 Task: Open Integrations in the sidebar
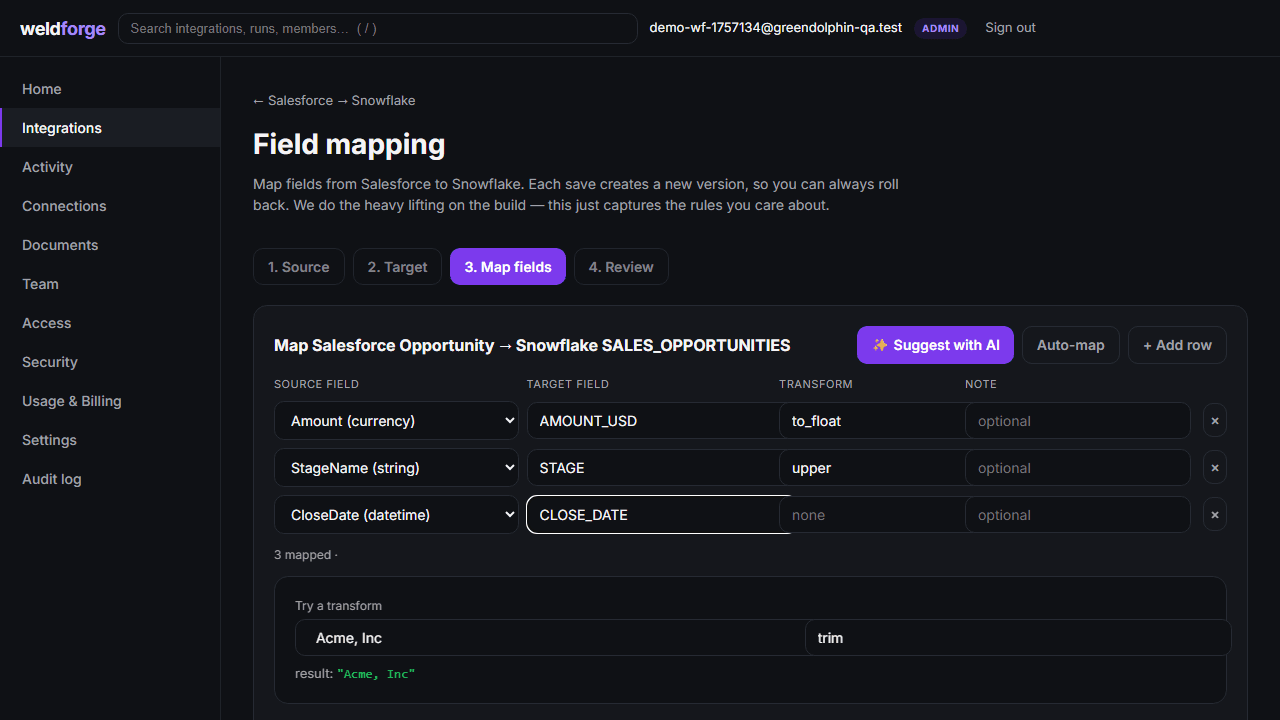(110, 128)
